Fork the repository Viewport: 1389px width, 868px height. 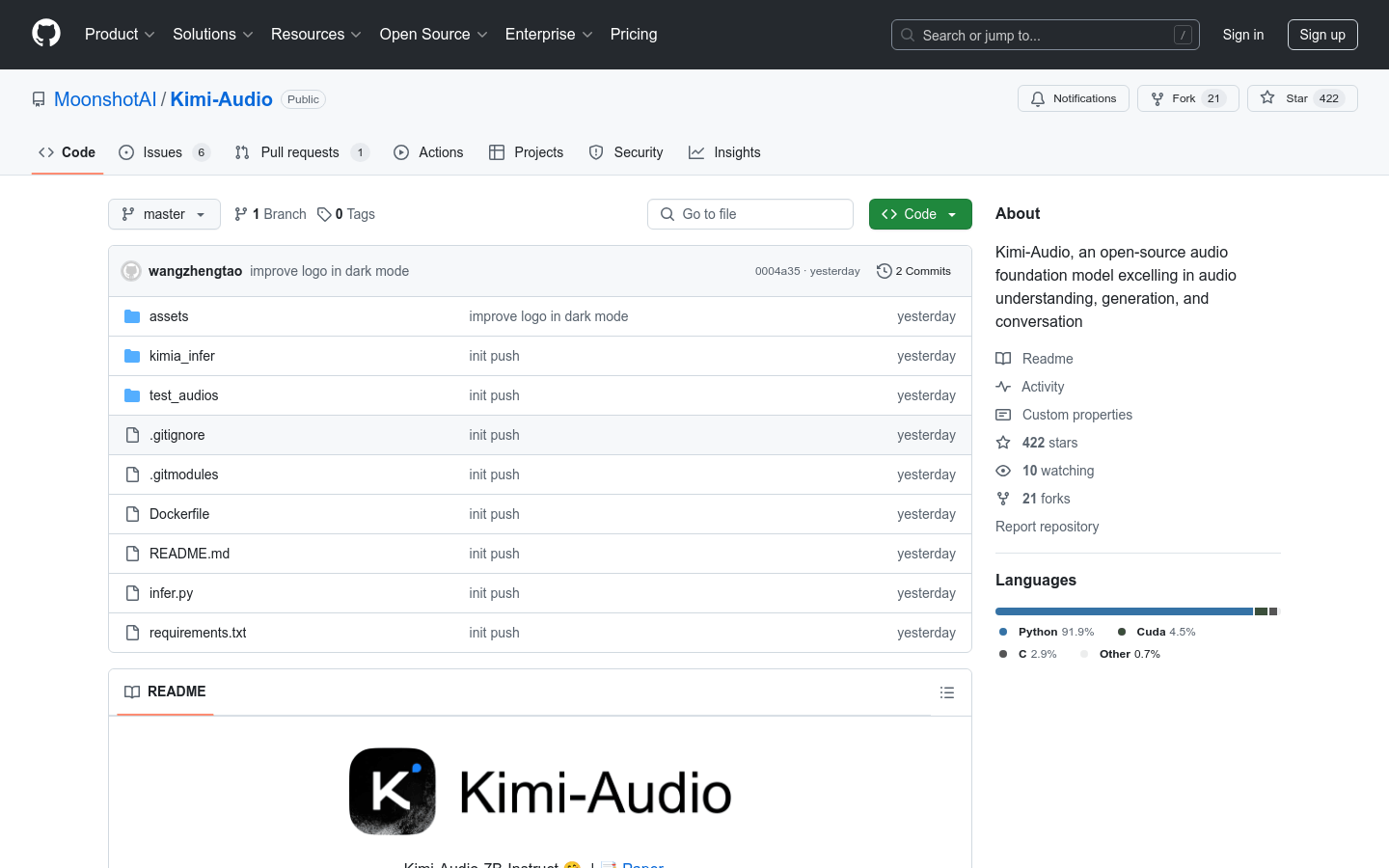click(1187, 98)
